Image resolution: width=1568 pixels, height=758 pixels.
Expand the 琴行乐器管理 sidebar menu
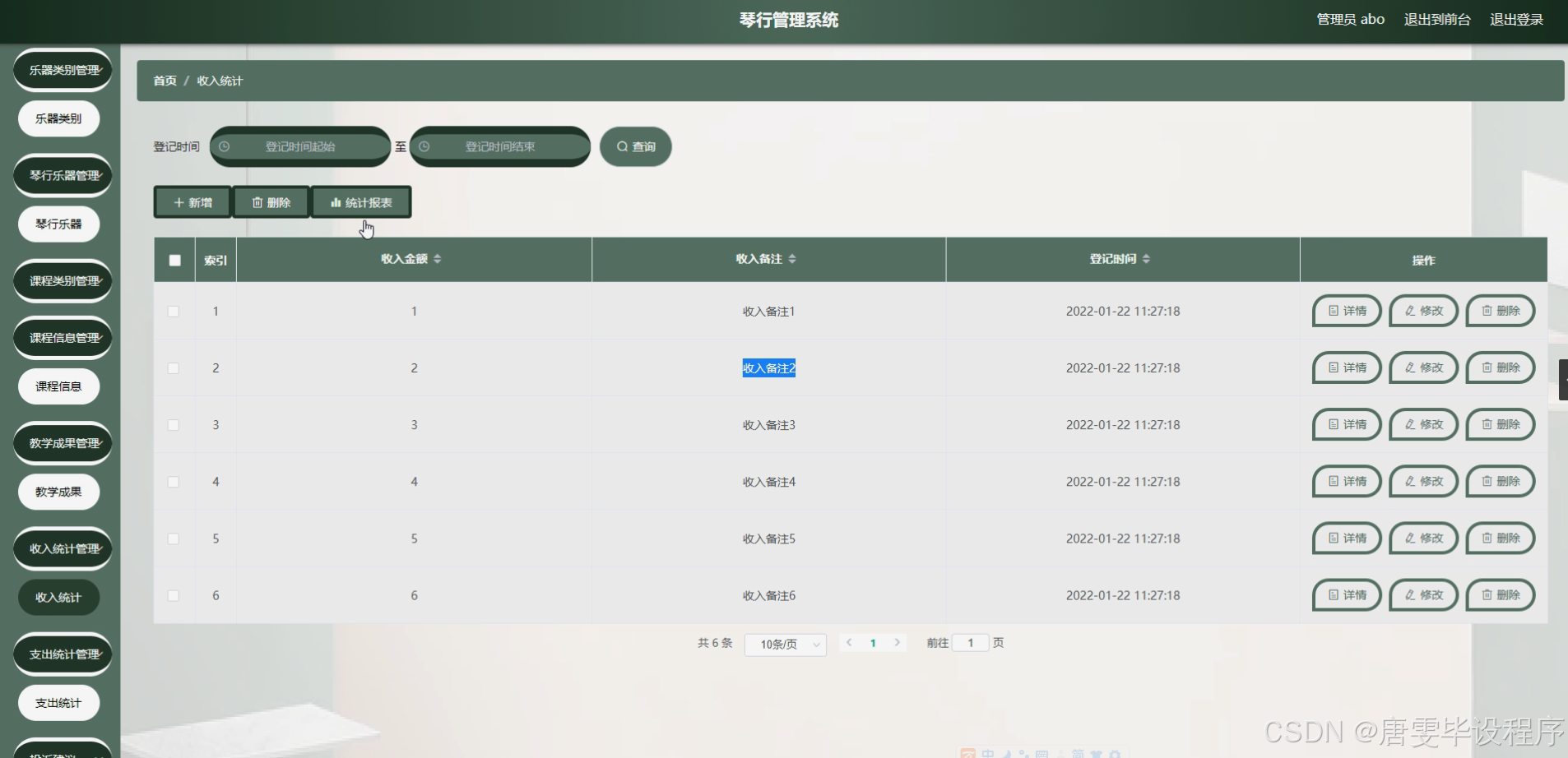pyautogui.click(x=63, y=175)
